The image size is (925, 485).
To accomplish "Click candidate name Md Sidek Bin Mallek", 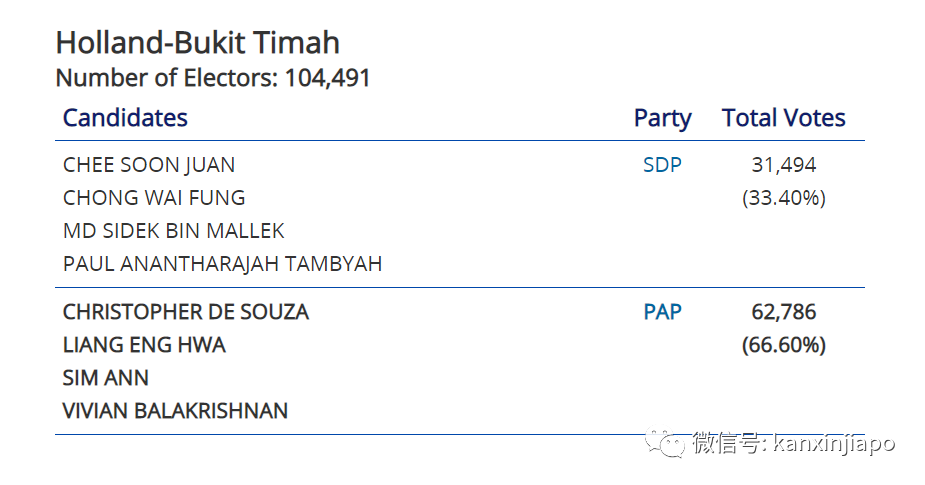I will point(174,231).
